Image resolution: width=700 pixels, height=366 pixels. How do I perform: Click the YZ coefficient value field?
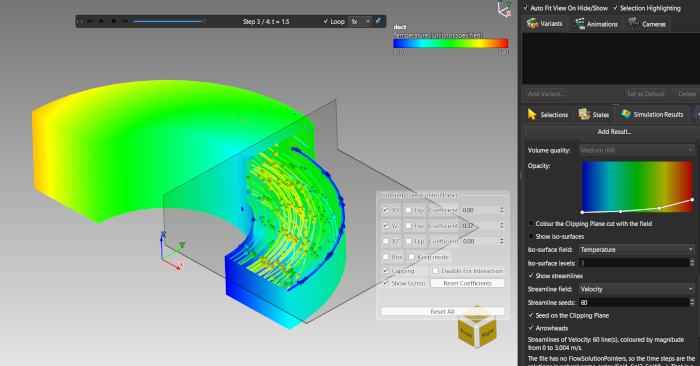tap(480, 225)
